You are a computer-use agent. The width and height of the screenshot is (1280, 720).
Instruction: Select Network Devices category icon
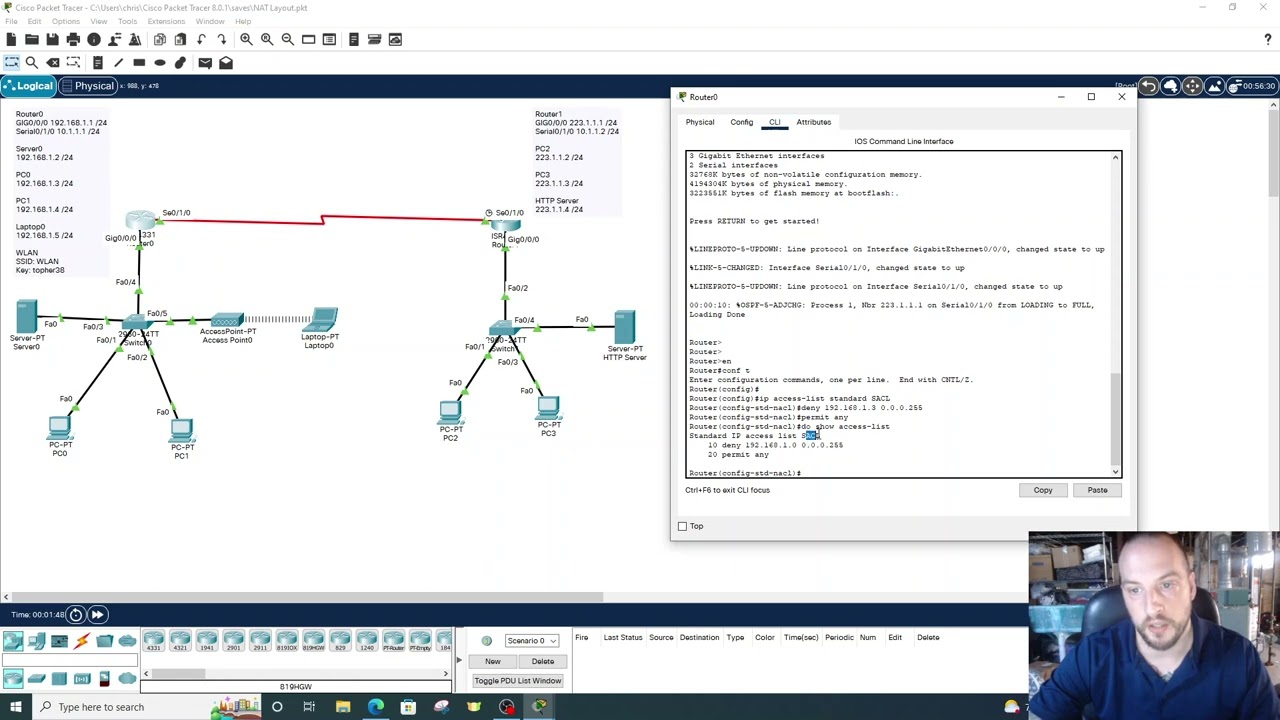(x=13, y=641)
